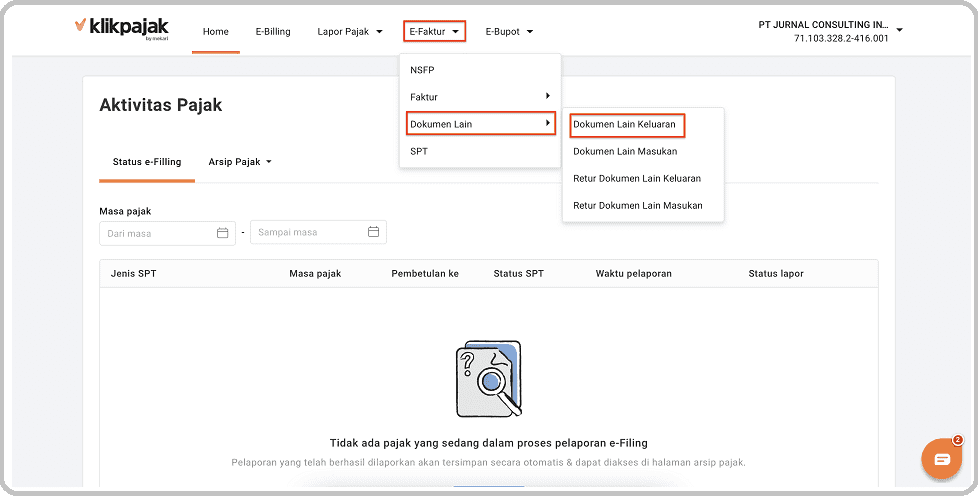Click NPWP number 71.103.328.2-416.001
978x496 pixels.
pyautogui.click(x=841, y=38)
